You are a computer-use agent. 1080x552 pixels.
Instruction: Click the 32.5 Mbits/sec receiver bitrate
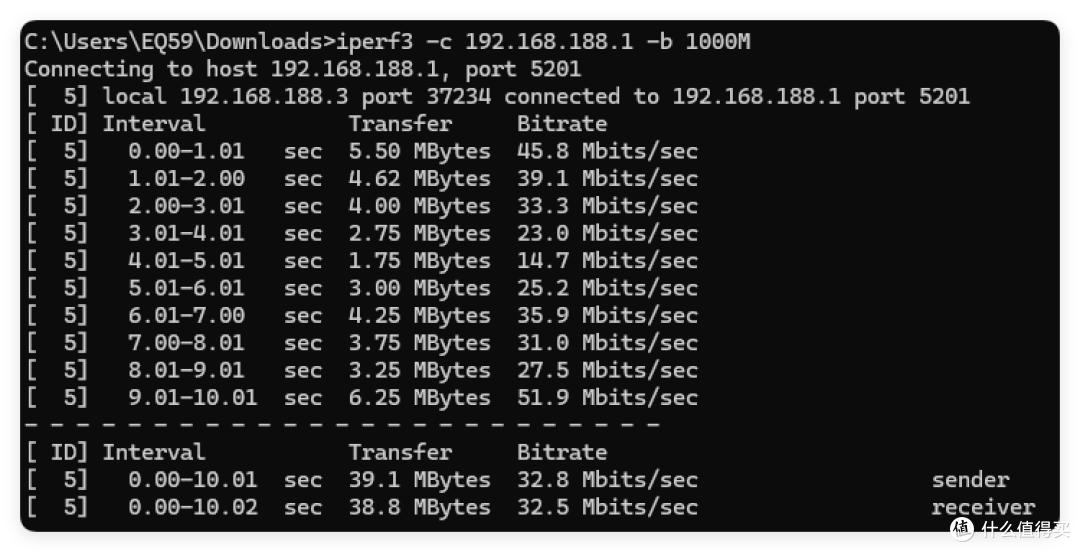(608, 507)
